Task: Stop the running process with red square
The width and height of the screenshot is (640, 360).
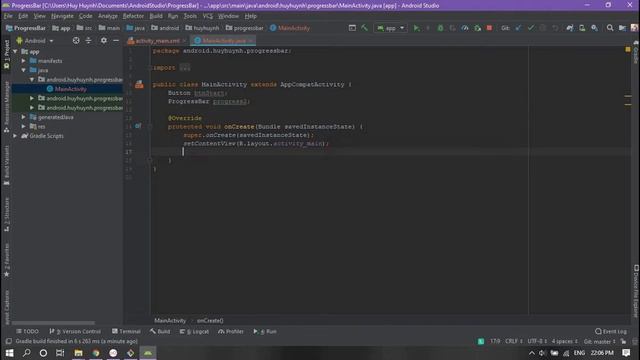Action: point(489,28)
